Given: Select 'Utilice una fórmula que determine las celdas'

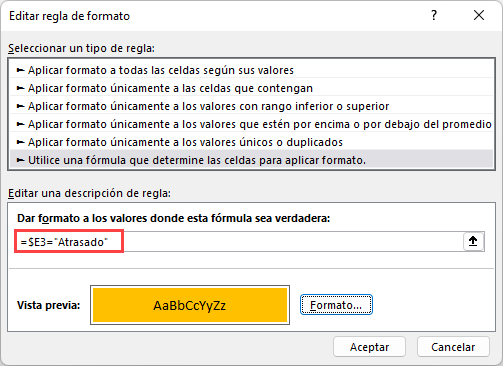Looking at the screenshot, I should pos(251,160).
